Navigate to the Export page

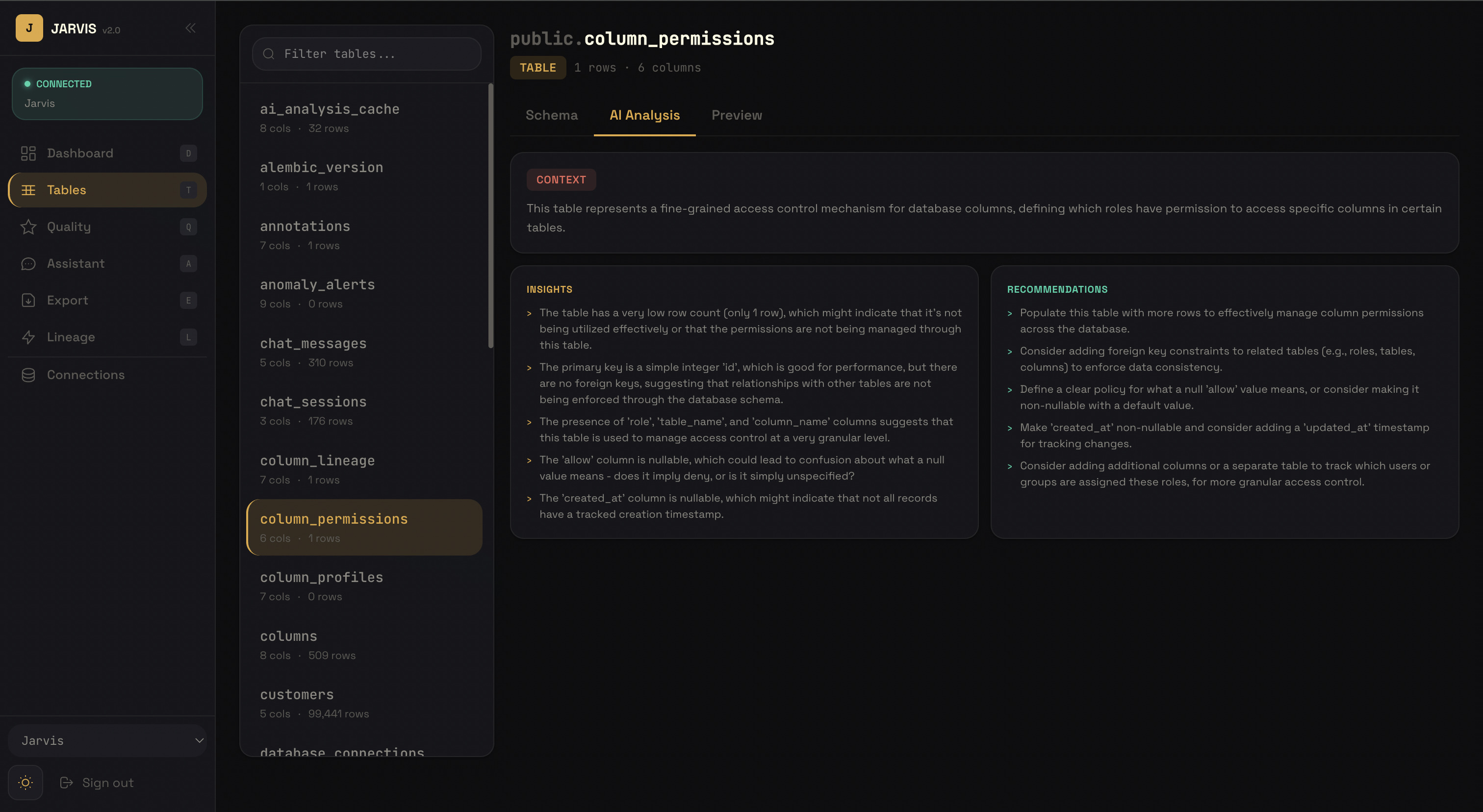(108, 301)
